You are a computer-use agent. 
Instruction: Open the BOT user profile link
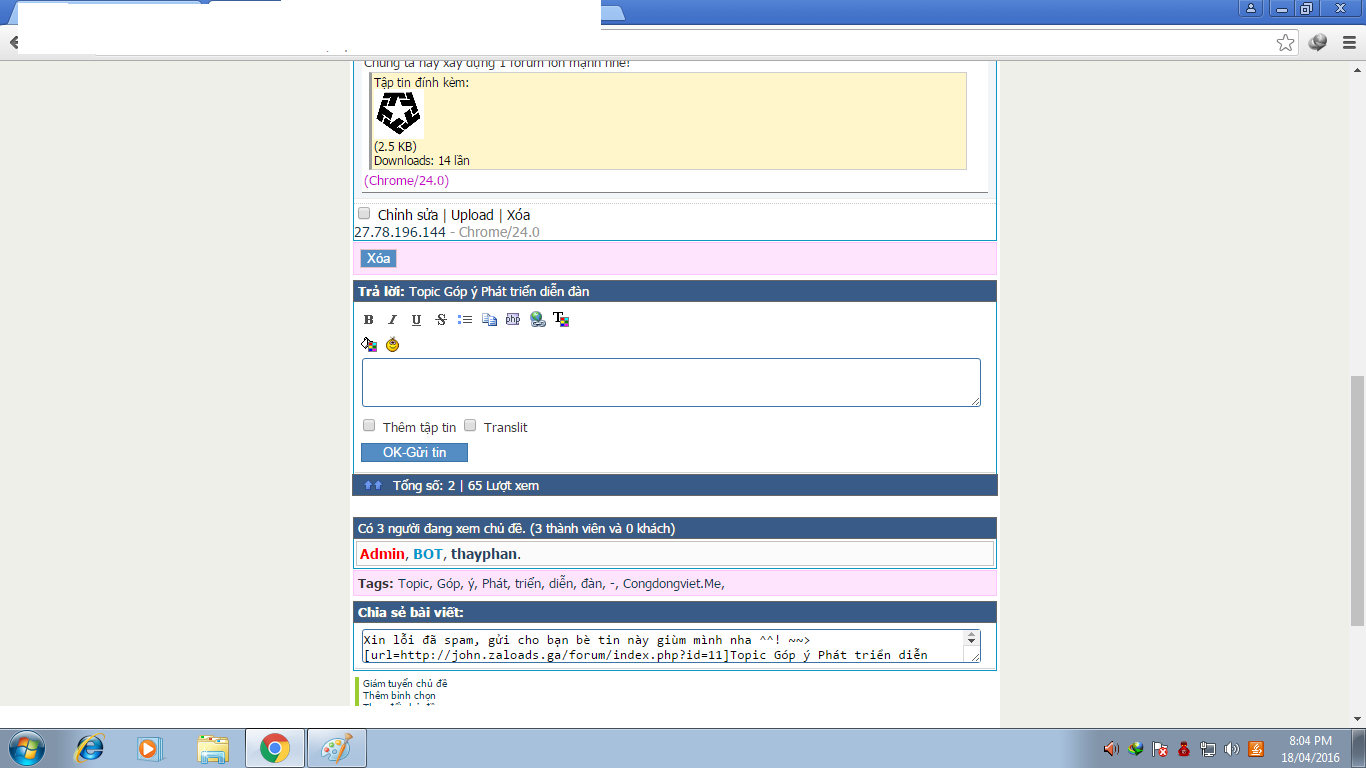pos(428,554)
